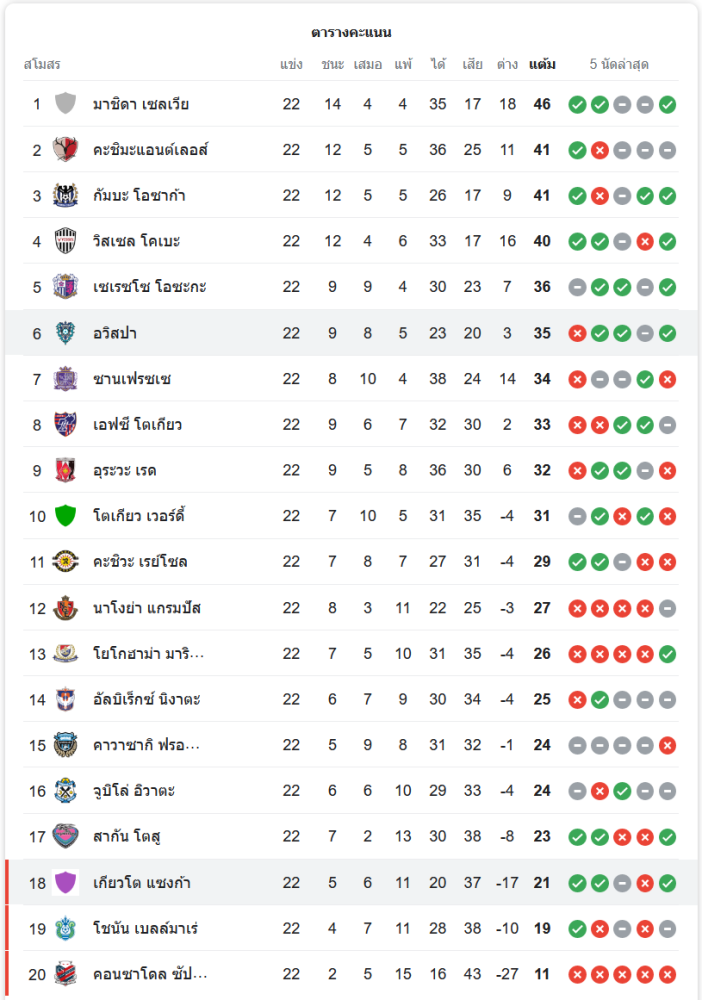702x1000 pixels.
Task: Click the Vissel Kobe striped crest
Action: 66,241
